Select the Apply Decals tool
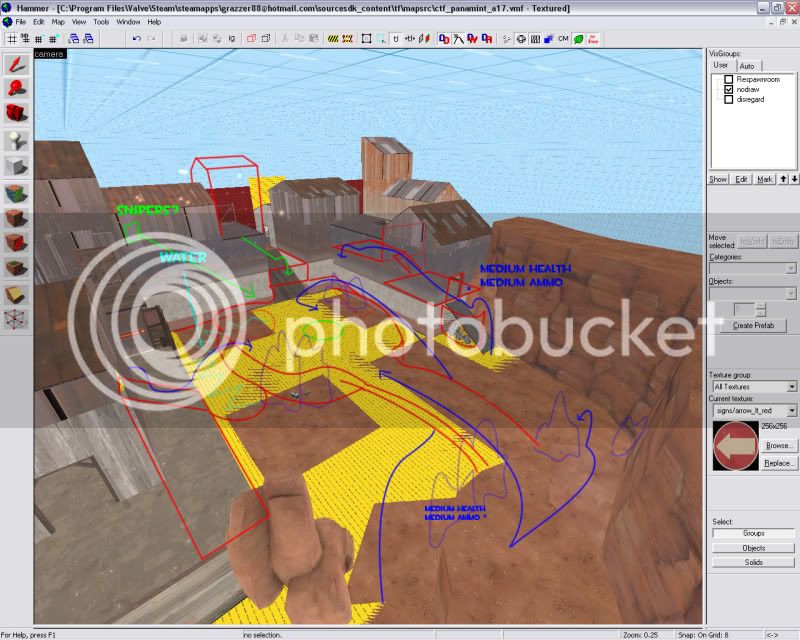The image size is (800, 640). pyautogui.click(x=17, y=243)
